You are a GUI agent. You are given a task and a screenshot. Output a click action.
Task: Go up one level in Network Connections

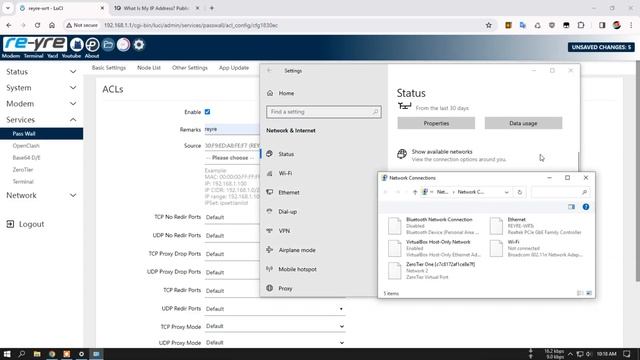(415, 192)
